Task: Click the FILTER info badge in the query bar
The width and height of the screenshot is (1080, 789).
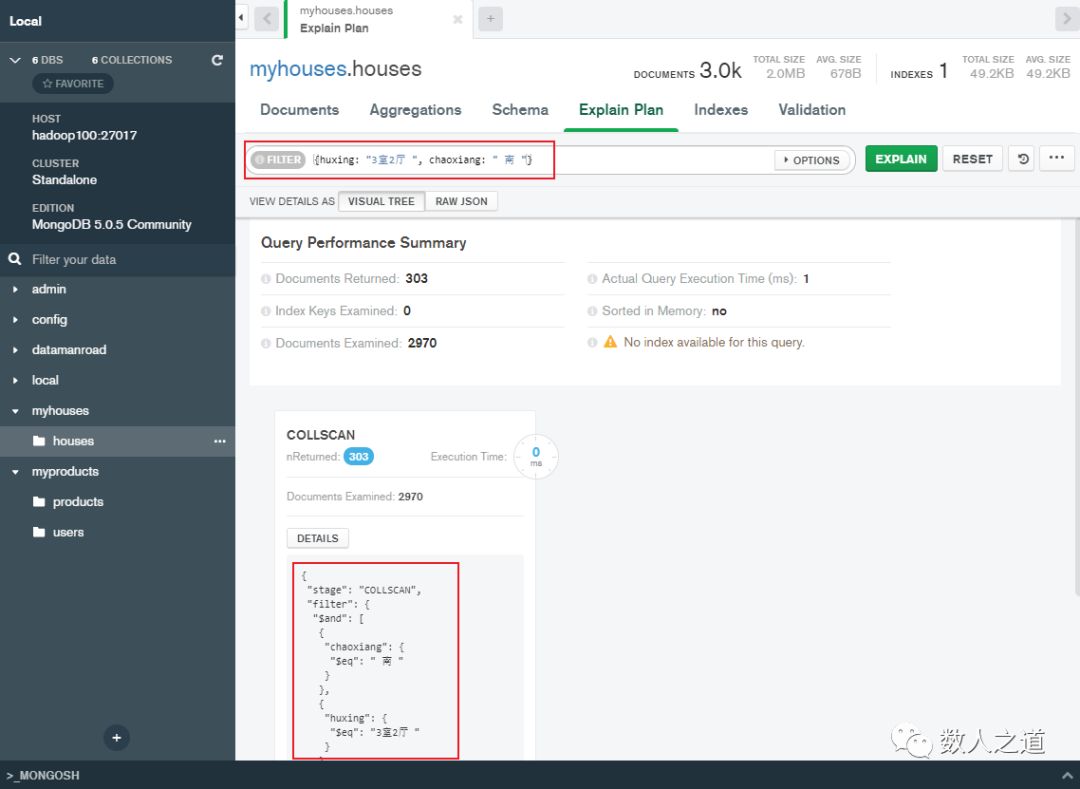Action: [277, 158]
